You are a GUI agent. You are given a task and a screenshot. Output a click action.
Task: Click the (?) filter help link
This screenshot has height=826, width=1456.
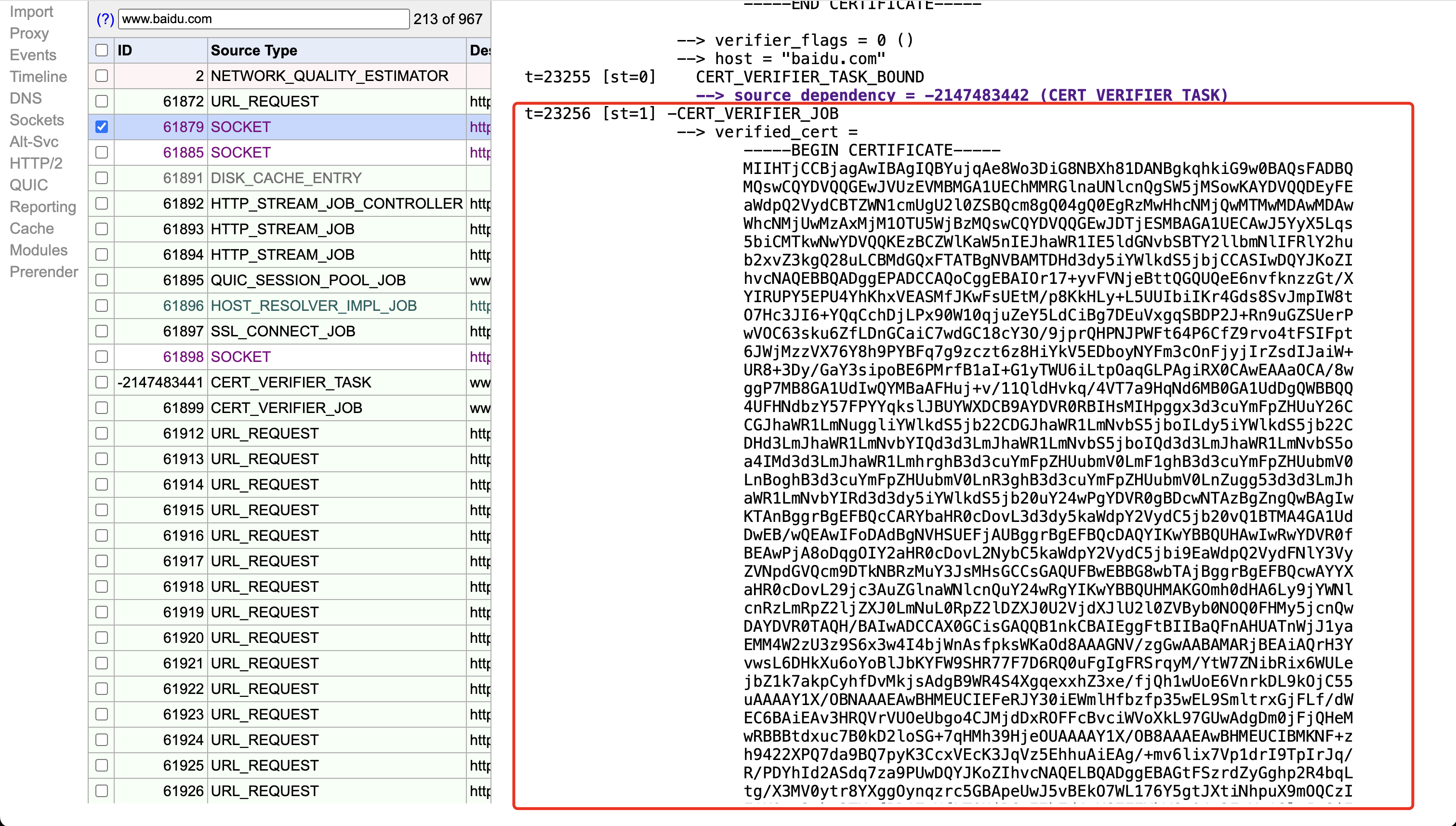click(x=105, y=19)
